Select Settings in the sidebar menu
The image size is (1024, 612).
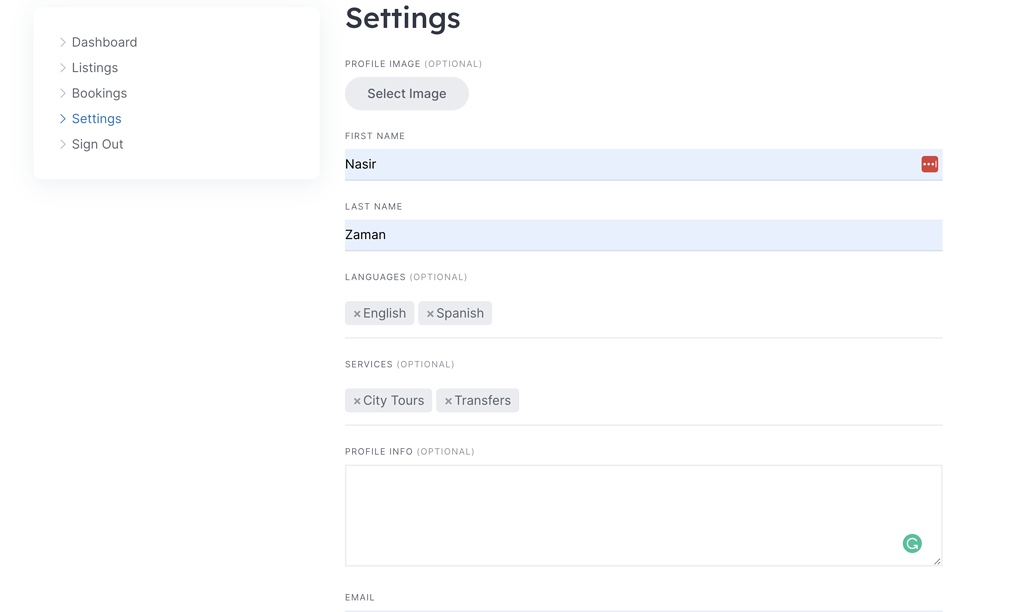point(96,118)
